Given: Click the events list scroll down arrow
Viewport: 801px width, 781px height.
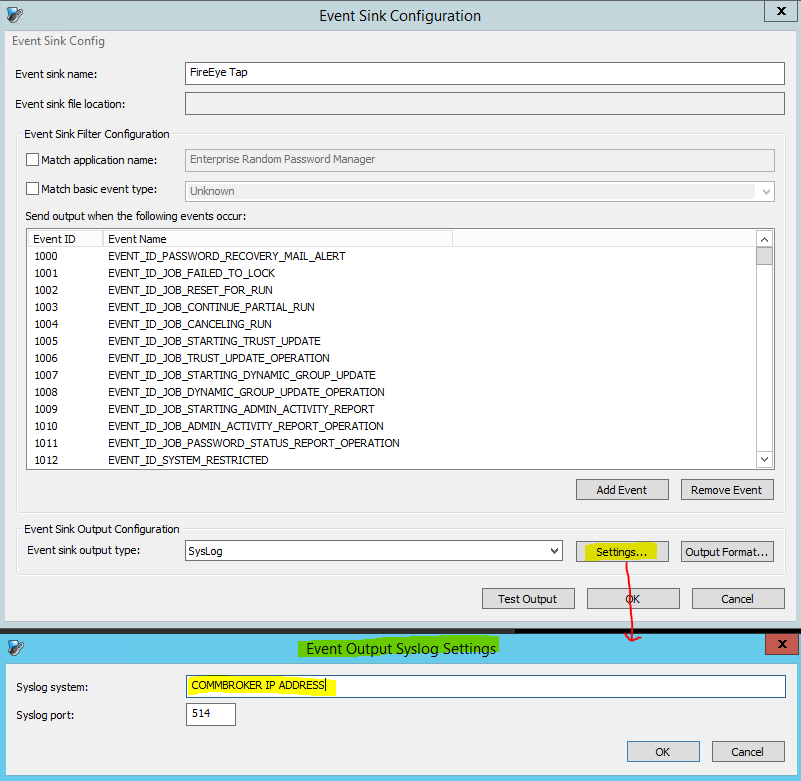Looking at the screenshot, I should pyautogui.click(x=764, y=459).
